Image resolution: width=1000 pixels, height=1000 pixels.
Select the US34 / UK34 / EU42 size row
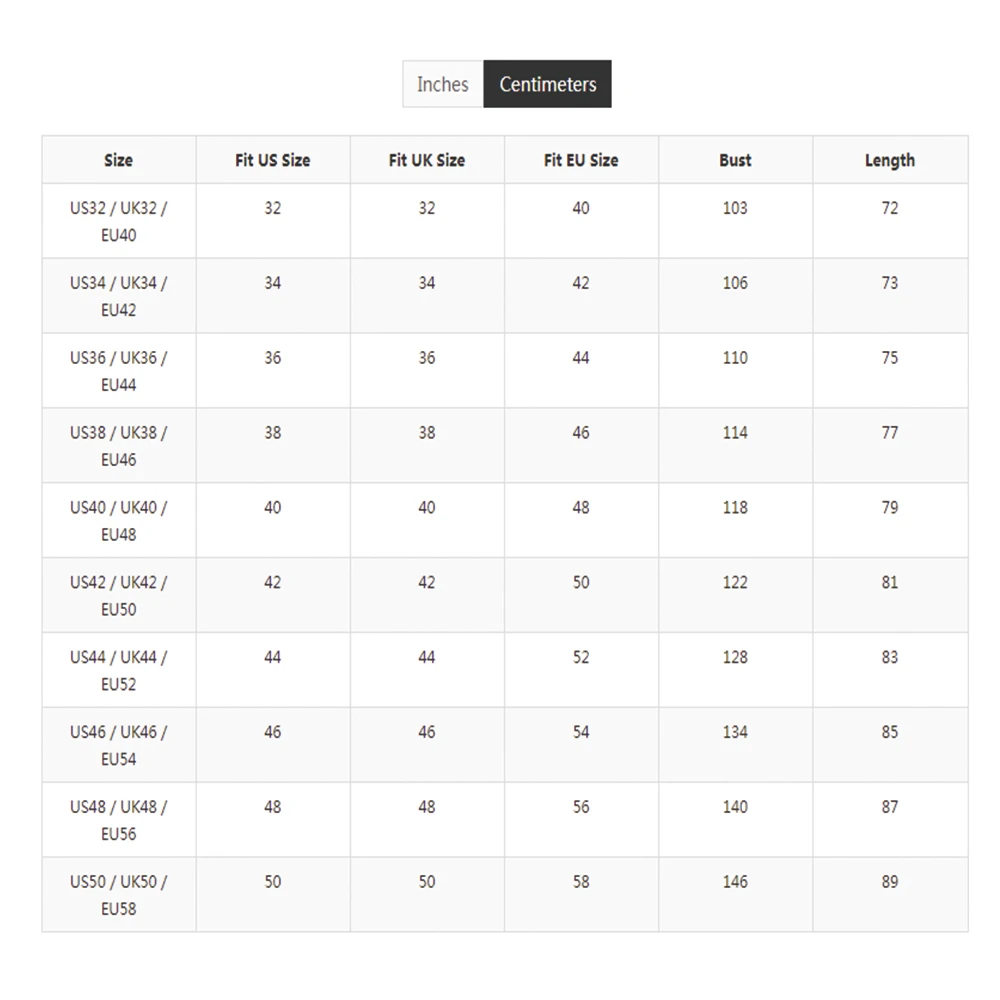(x=505, y=296)
